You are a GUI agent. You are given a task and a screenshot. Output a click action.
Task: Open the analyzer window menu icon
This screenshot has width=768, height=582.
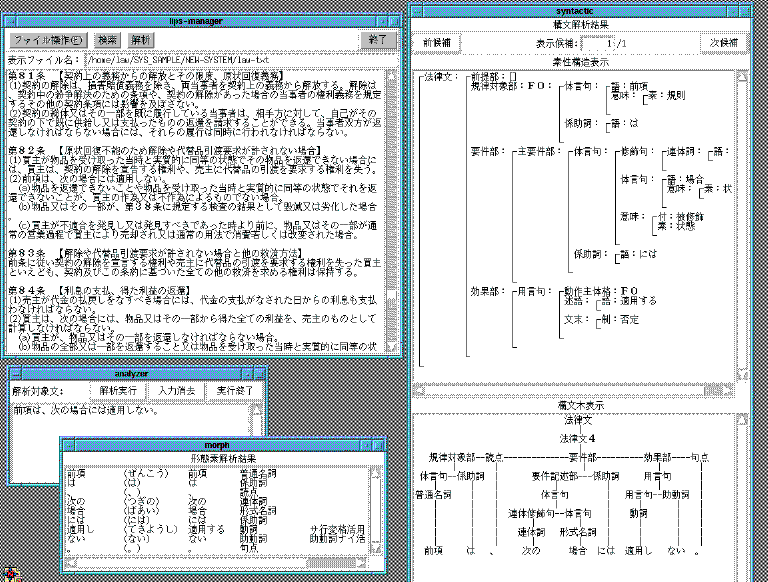click(x=13, y=371)
